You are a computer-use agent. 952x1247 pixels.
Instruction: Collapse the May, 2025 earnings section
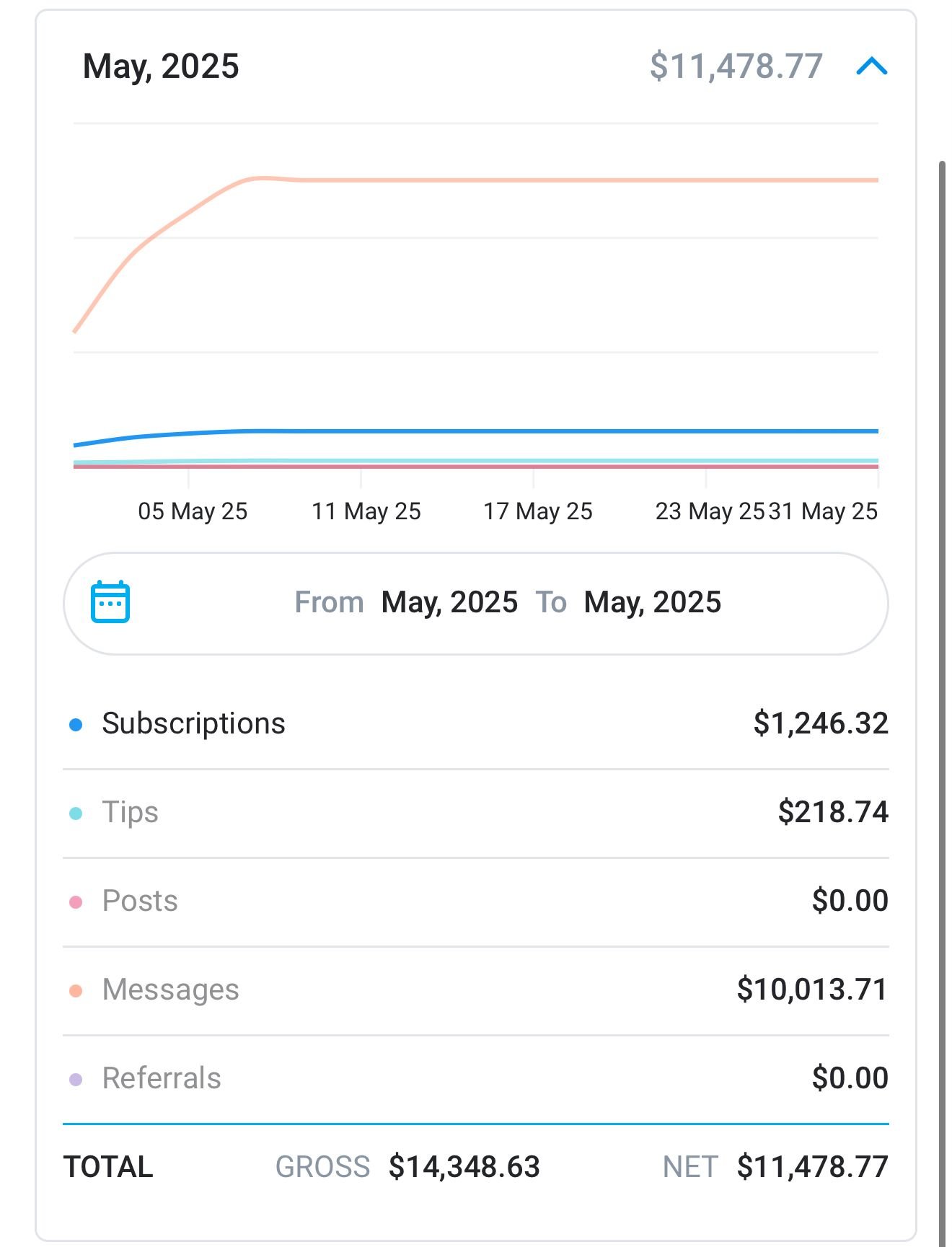[x=871, y=67]
